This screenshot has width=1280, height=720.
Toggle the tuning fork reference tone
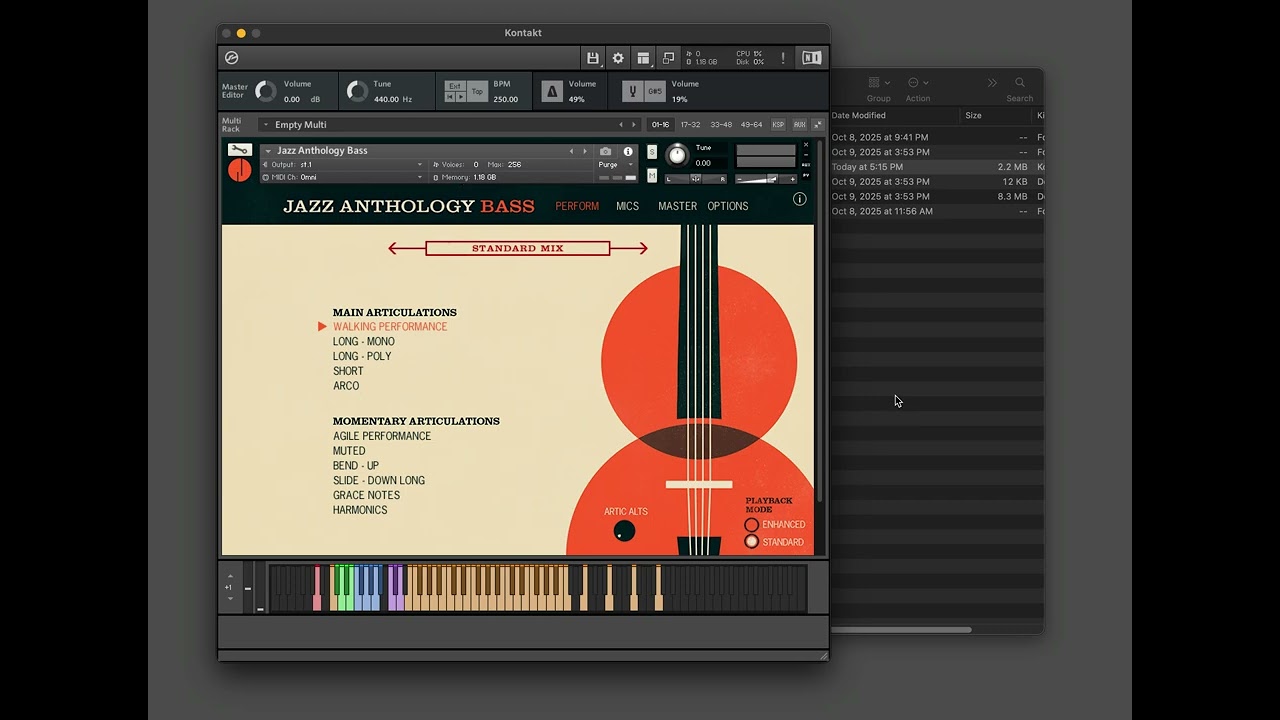[632, 92]
